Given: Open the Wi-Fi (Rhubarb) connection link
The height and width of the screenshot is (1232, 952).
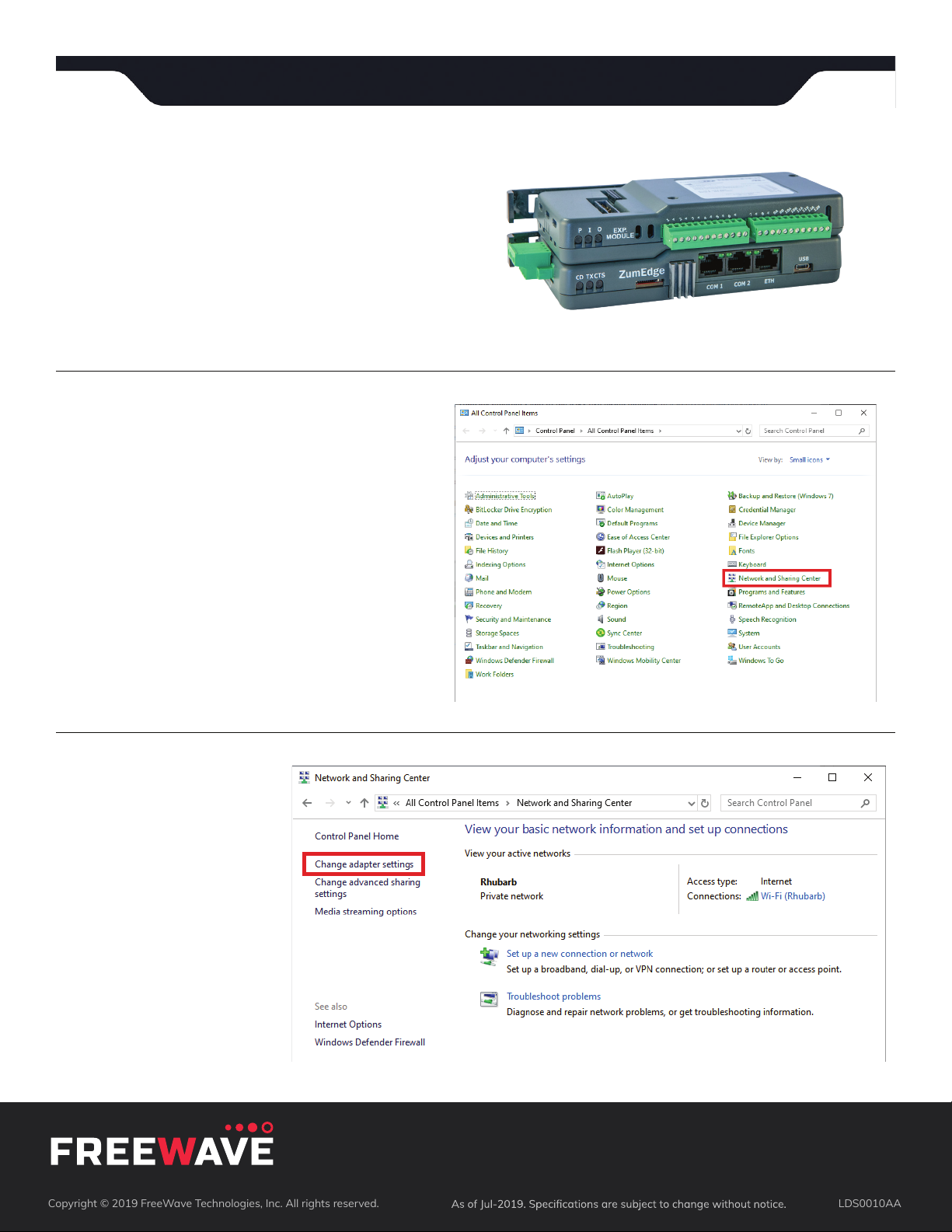Looking at the screenshot, I should point(792,896).
